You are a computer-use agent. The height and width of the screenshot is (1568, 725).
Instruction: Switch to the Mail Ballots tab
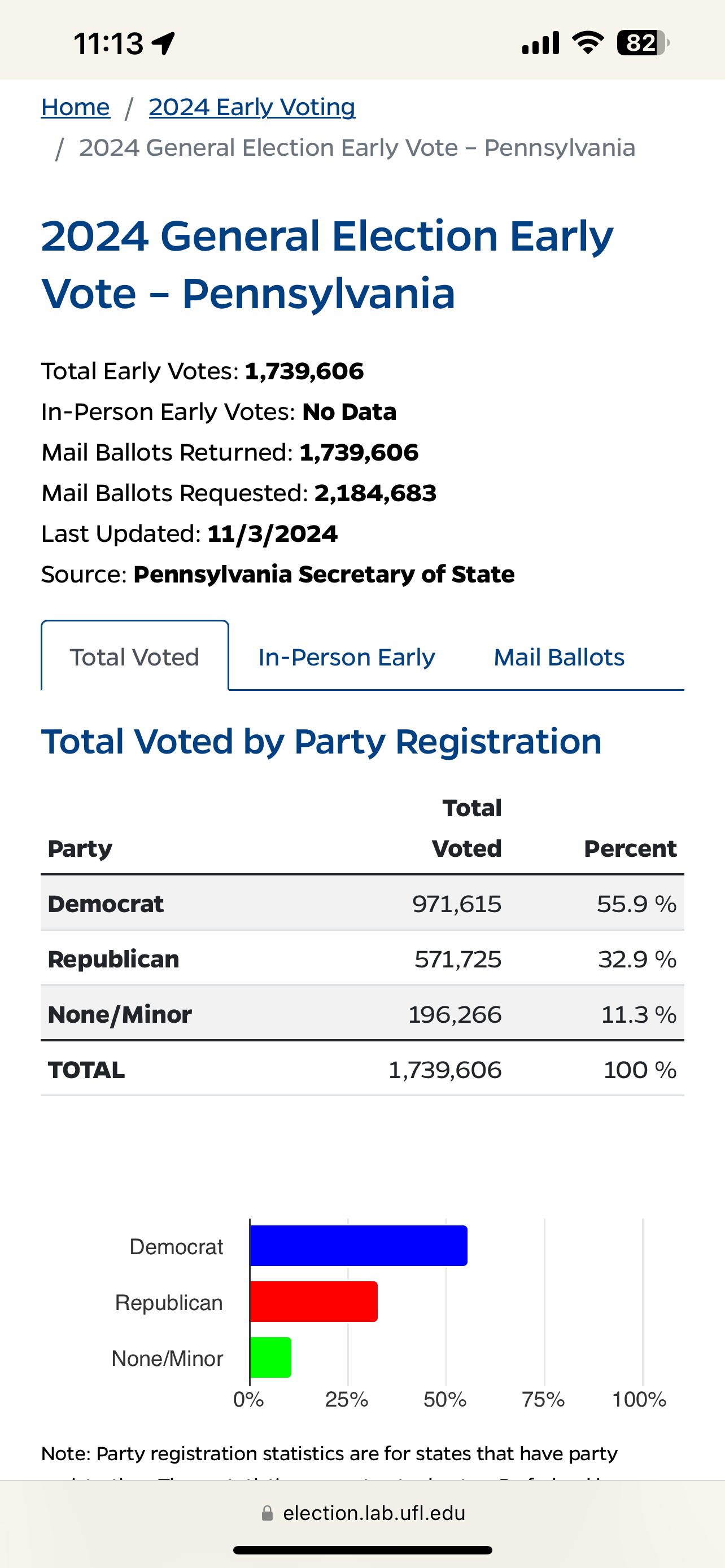pyautogui.click(x=559, y=657)
